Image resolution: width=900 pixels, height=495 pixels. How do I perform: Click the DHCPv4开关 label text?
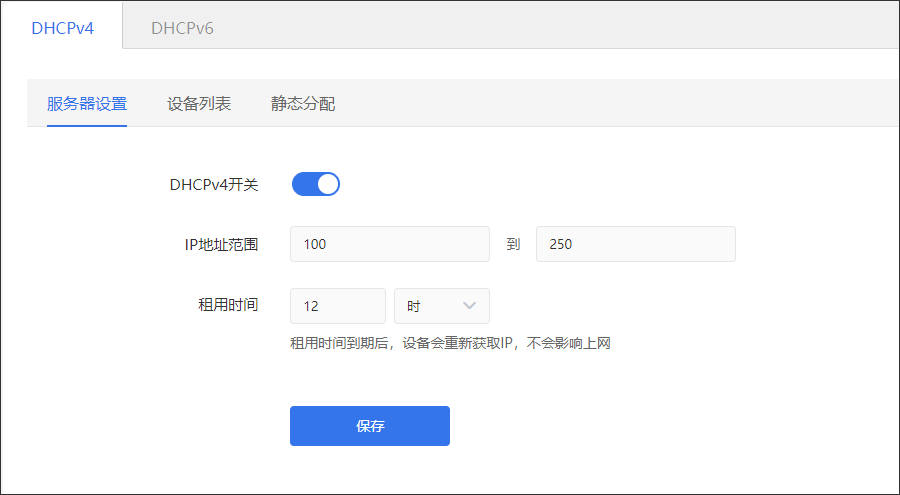coord(214,185)
